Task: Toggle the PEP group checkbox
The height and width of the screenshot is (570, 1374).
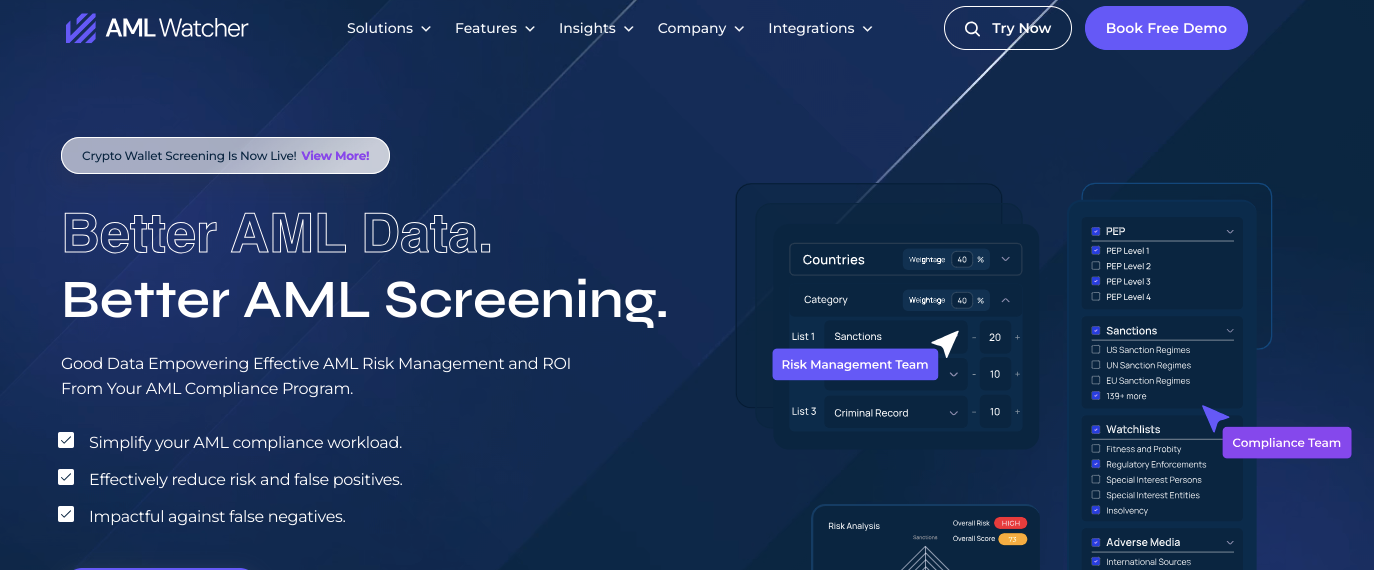Action: pos(1096,232)
